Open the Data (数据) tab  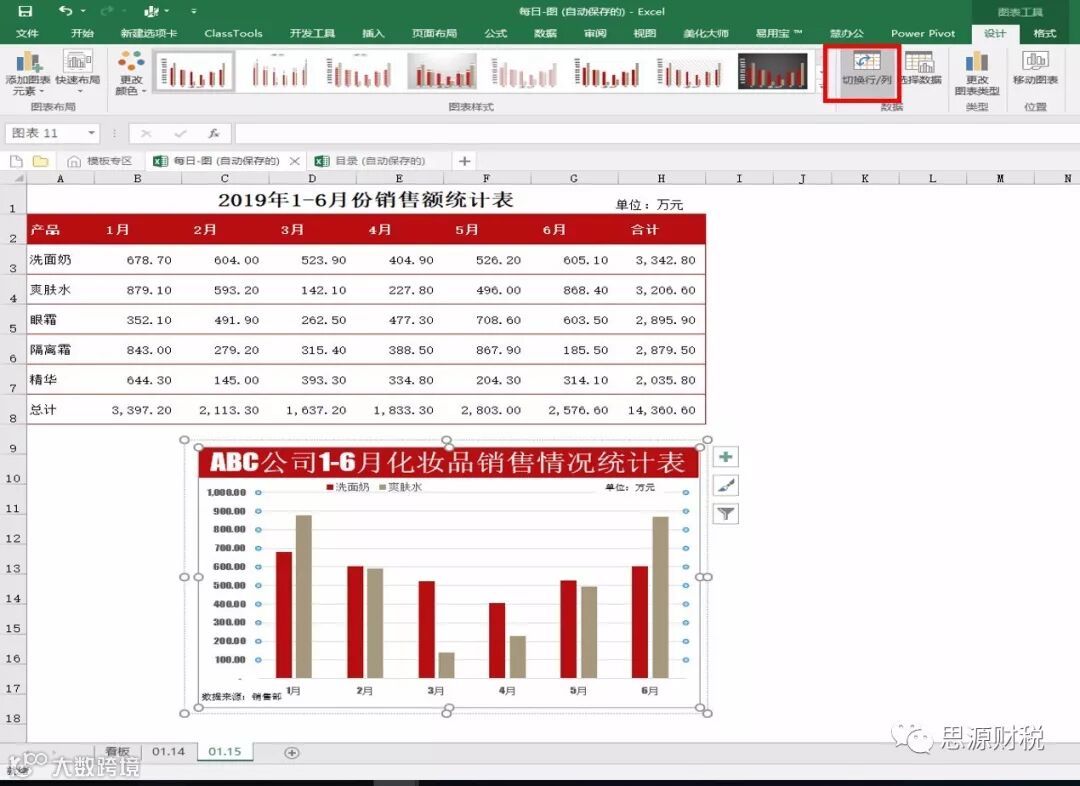click(x=545, y=33)
